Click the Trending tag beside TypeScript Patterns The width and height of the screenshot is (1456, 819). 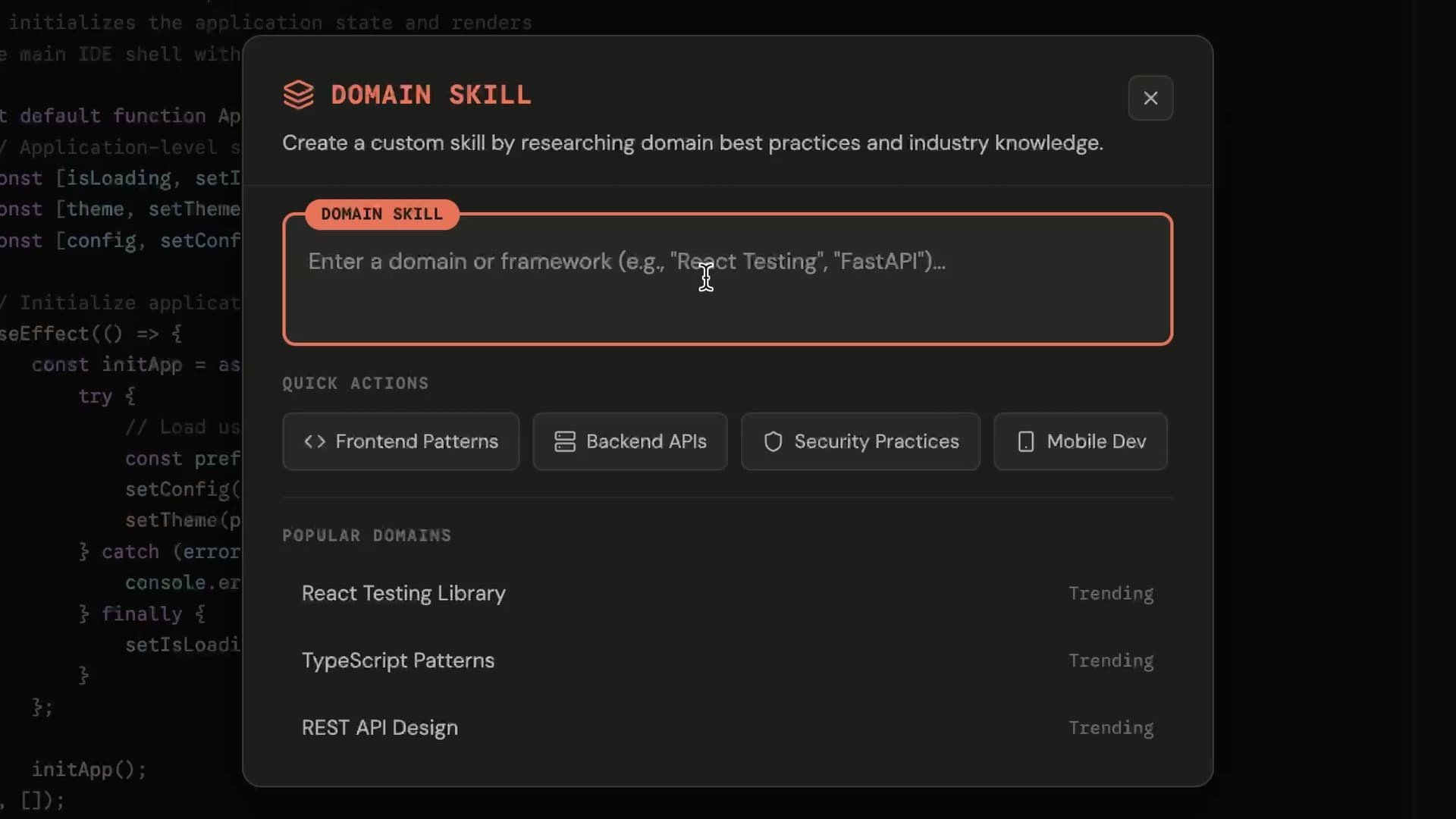coord(1111,661)
